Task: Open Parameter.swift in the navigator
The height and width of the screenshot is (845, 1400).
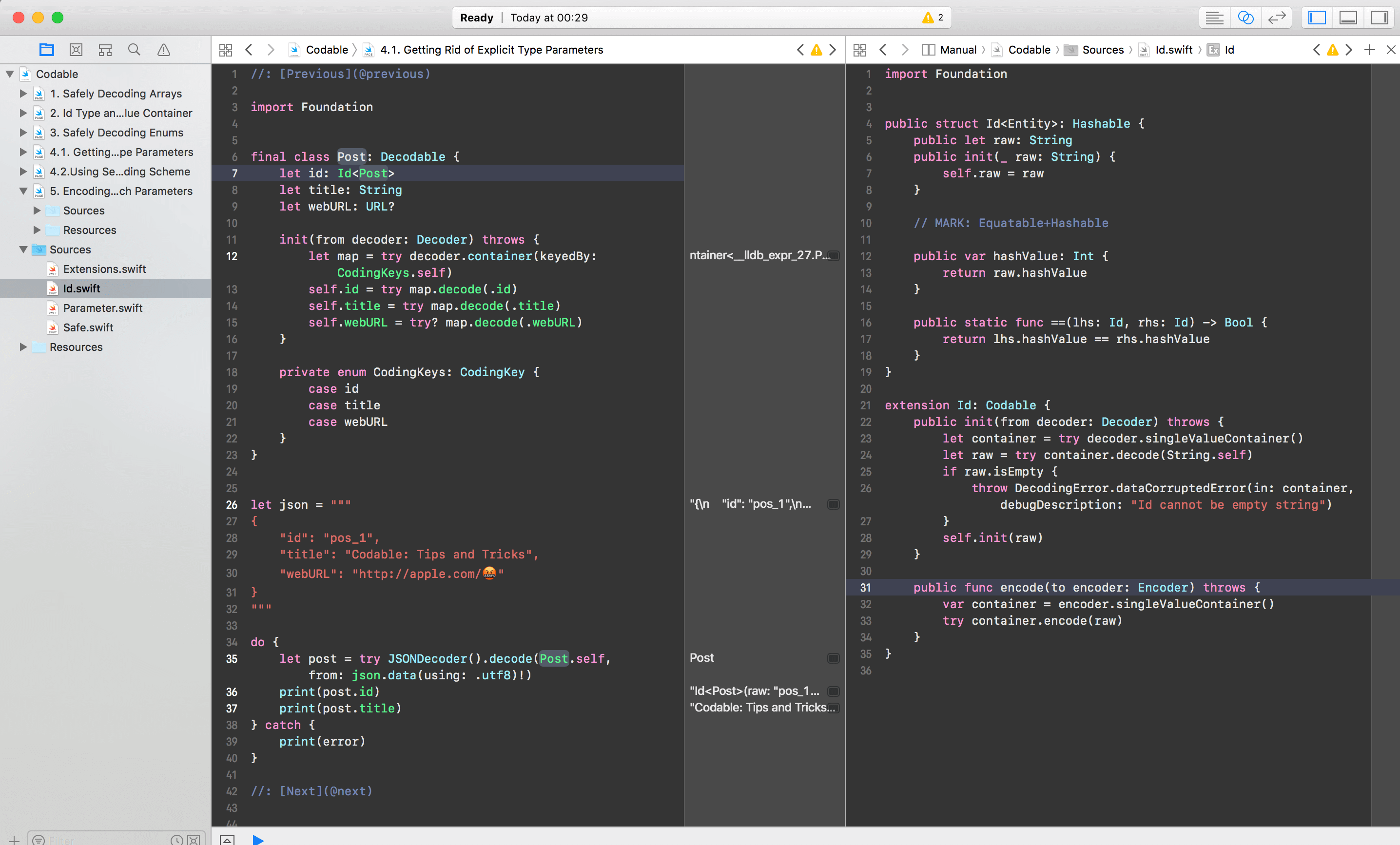Action: (102, 308)
